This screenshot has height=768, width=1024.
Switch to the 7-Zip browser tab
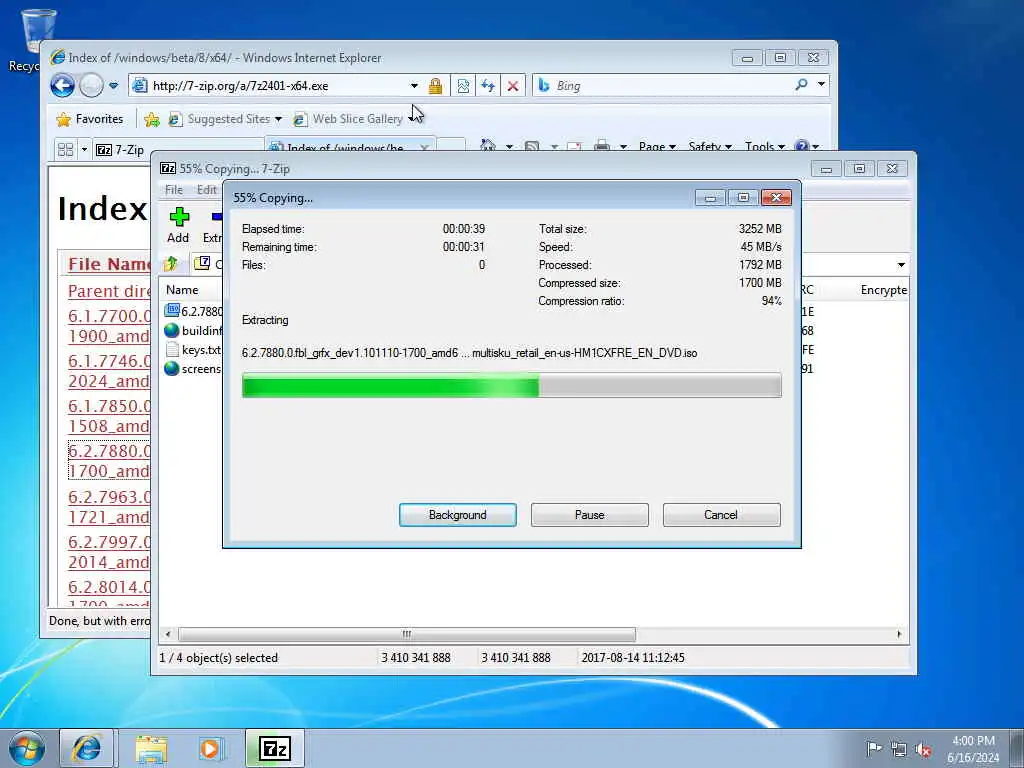coord(176,150)
